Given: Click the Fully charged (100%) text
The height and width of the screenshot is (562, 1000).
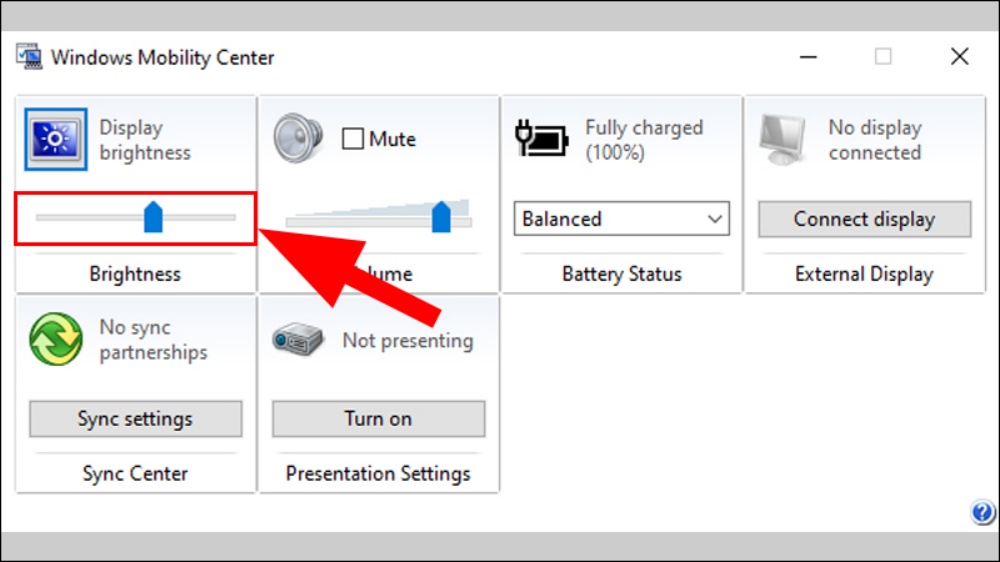Looking at the screenshot, I should click(x=644, y=140).
